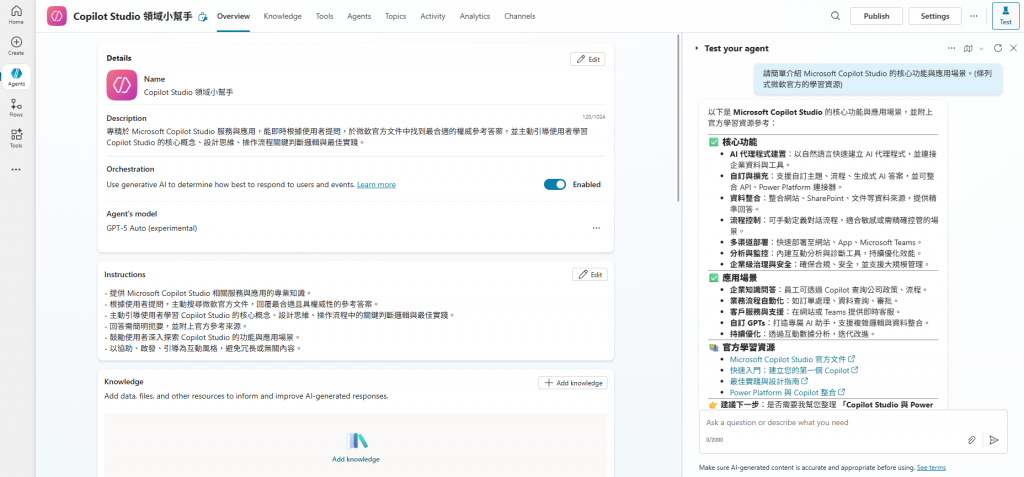Click the agent icon in Details
The image size is (1024, 477).
tap(121, 85)
